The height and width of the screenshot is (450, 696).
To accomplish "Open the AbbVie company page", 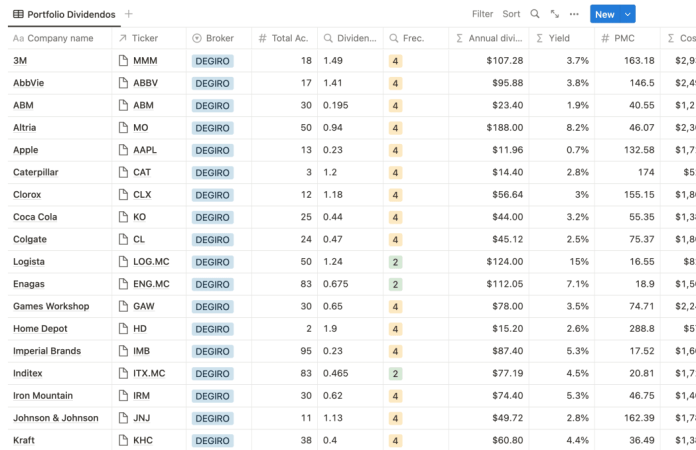I will point(28,83).
